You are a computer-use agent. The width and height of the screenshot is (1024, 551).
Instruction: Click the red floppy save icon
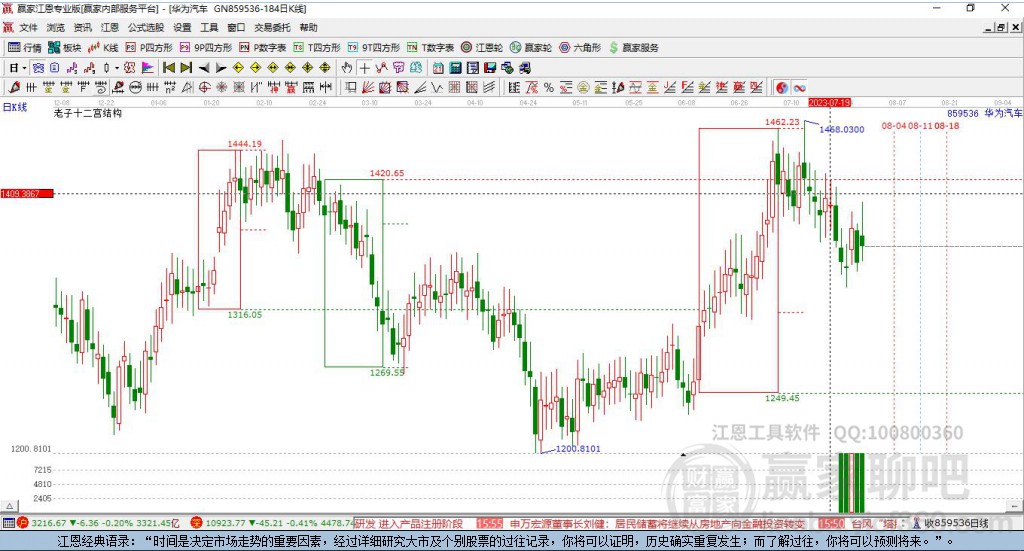pyautogui.click(x=490, y=68)
